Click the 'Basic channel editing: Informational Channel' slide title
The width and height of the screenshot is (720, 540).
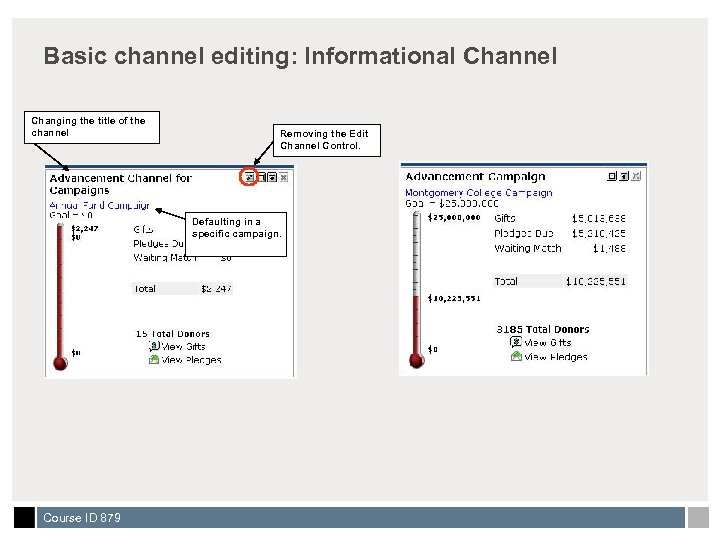pyautogui.click(x=300, y=56)
